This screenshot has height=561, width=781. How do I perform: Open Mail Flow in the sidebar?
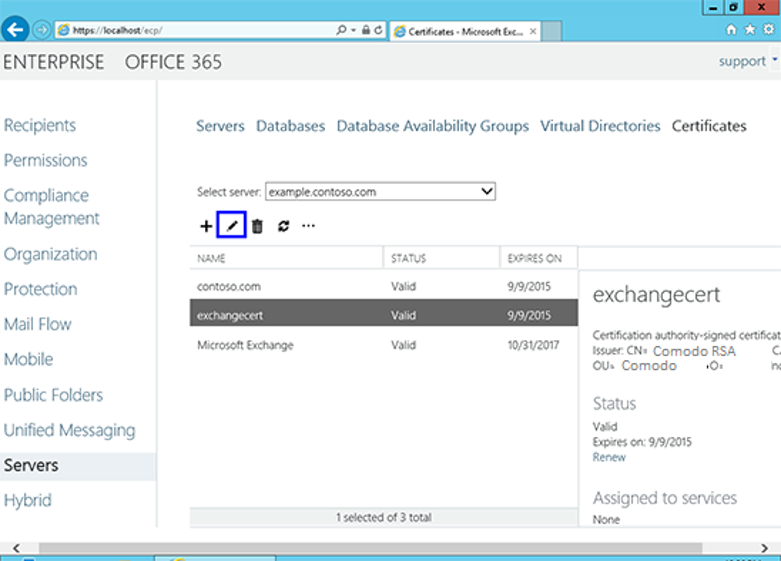coord(38,324)
